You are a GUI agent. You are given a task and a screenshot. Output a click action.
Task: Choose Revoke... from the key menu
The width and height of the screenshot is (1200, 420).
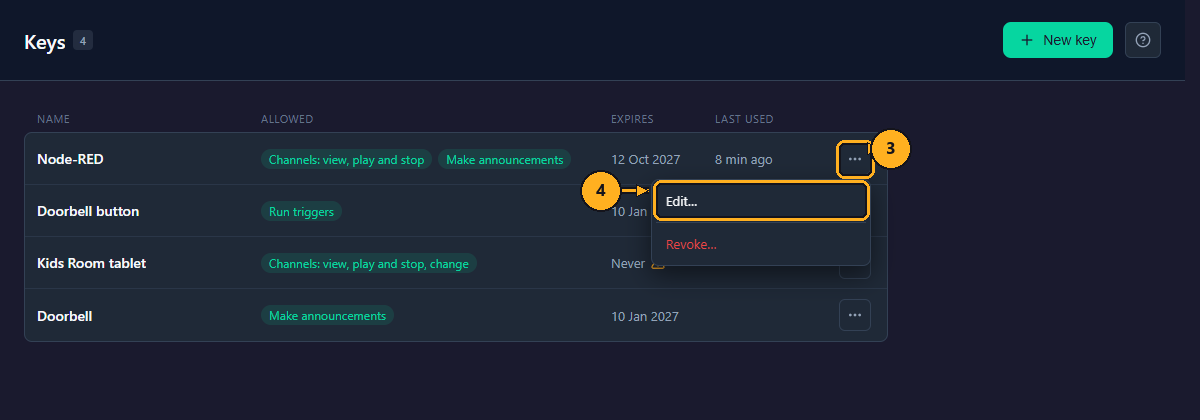click(x=761, y=244)
